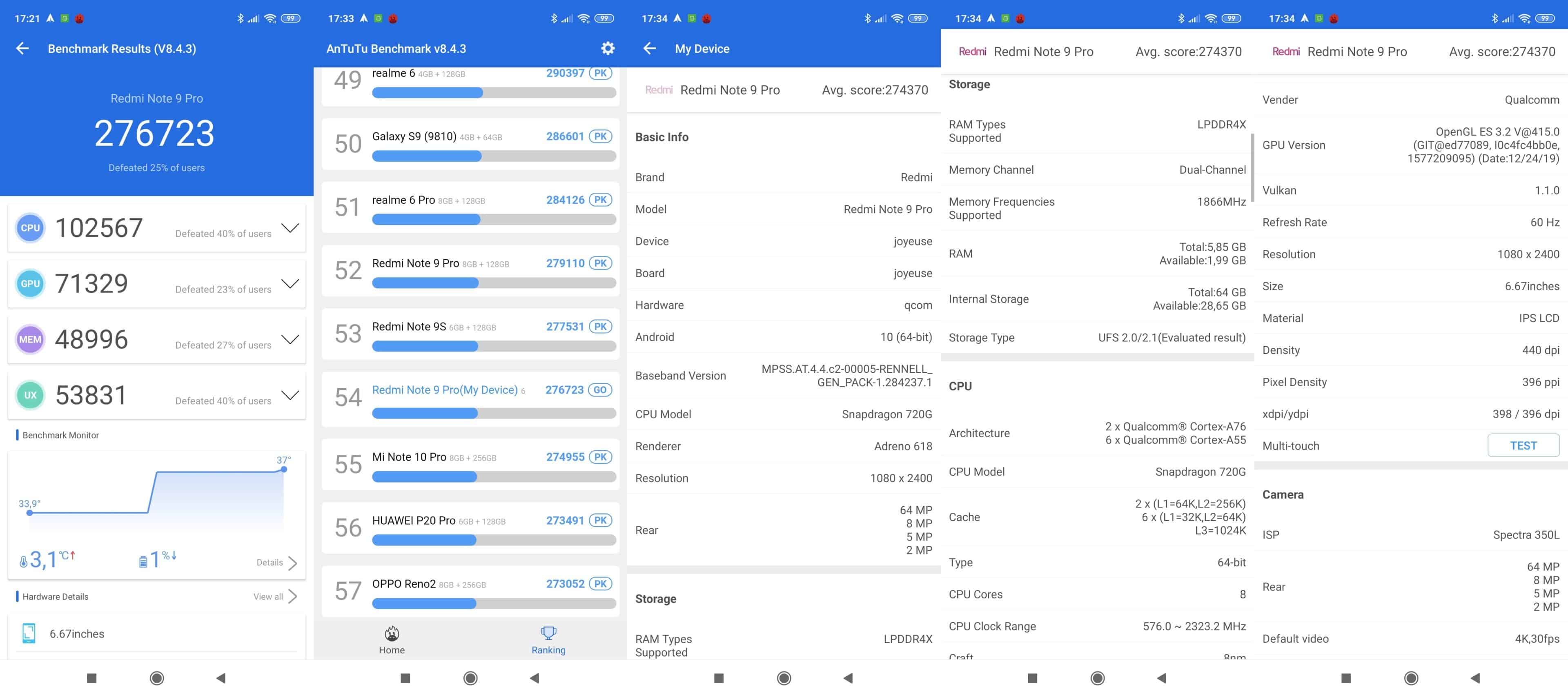The width and height of the screenshot is (1568, 697).
Task: Switch to the Ranking tab
Action: (548, 640)
